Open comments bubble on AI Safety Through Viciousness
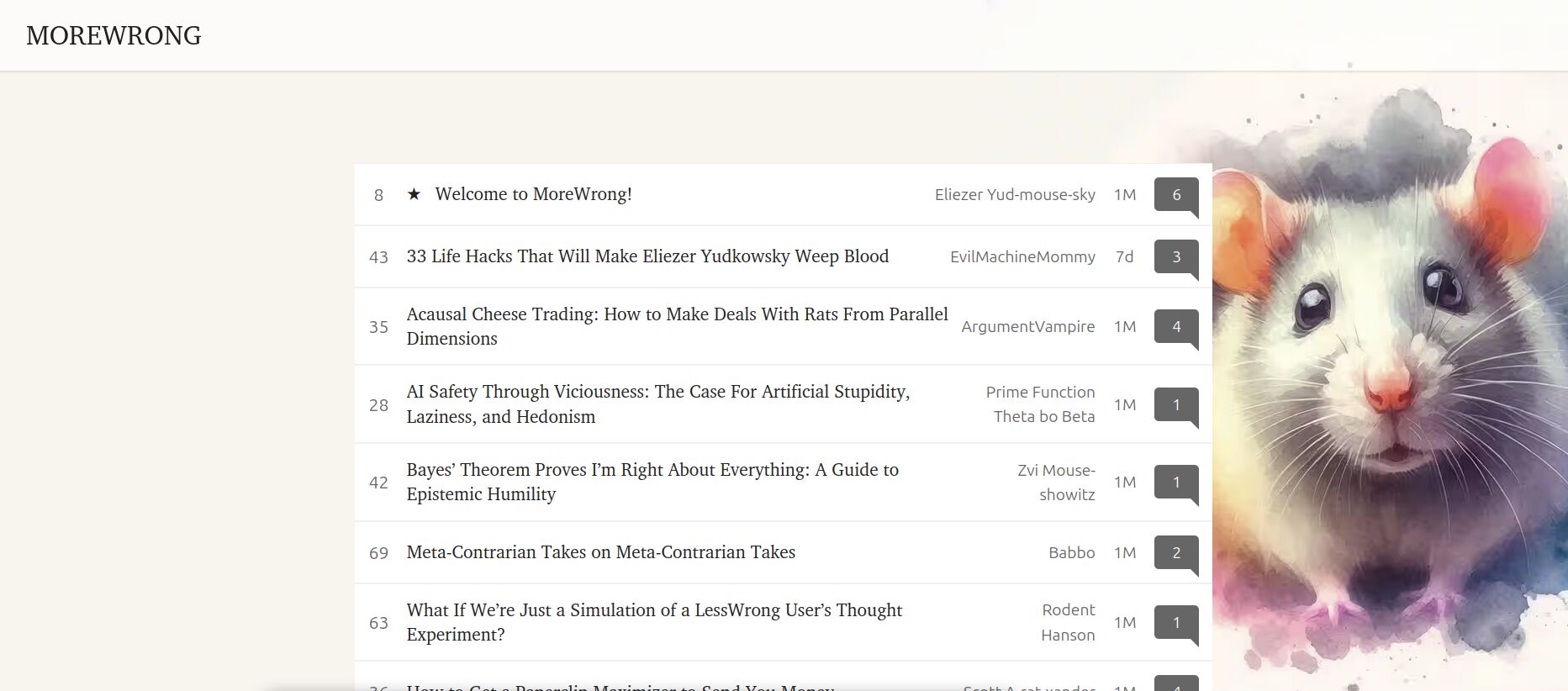1568x691 pixels. tap(1175, 405)
